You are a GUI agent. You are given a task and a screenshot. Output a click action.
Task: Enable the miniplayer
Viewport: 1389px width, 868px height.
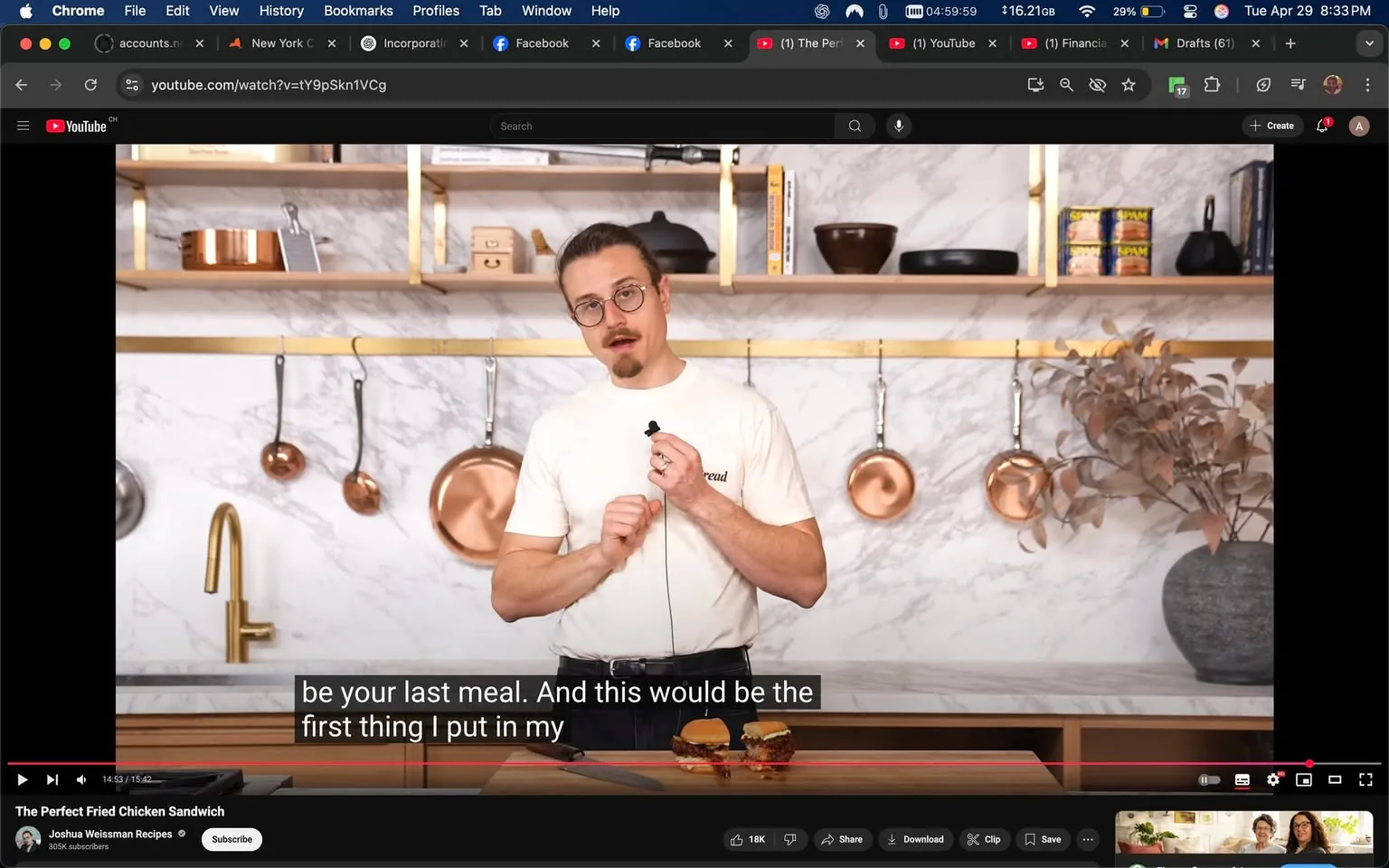(1304, 779)
